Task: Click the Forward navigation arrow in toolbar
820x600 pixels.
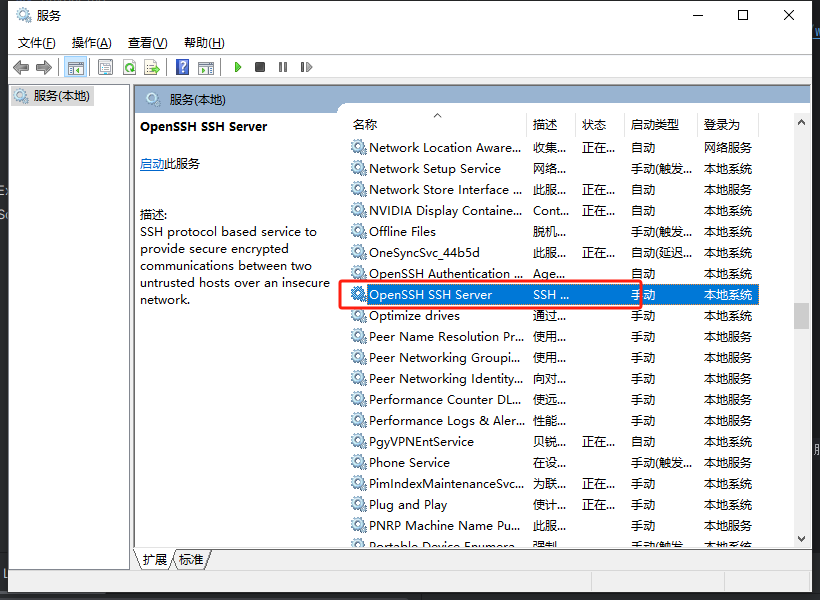Action: click(x=43, y=67)
